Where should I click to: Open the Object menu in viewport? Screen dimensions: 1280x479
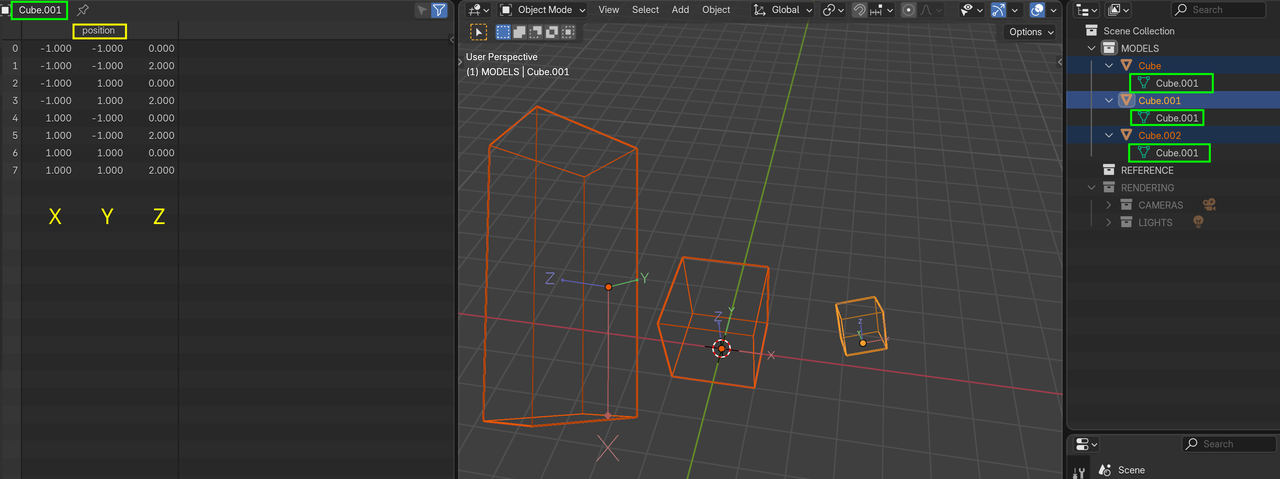coord(716,10)
